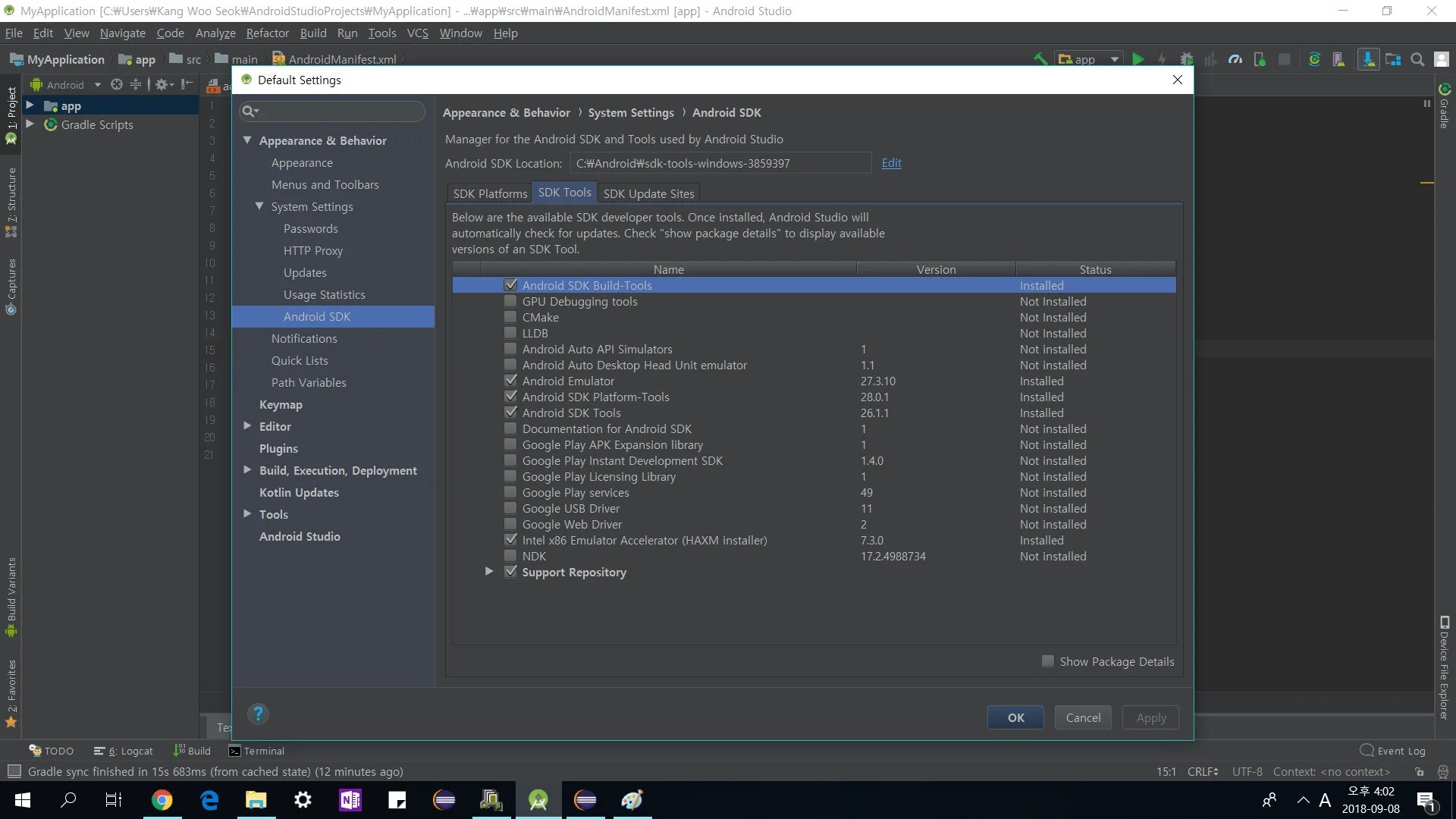The height and width of the screenshot is (819, 1456).
Task: Open the AVD Manager icon
Action: 1338,59
